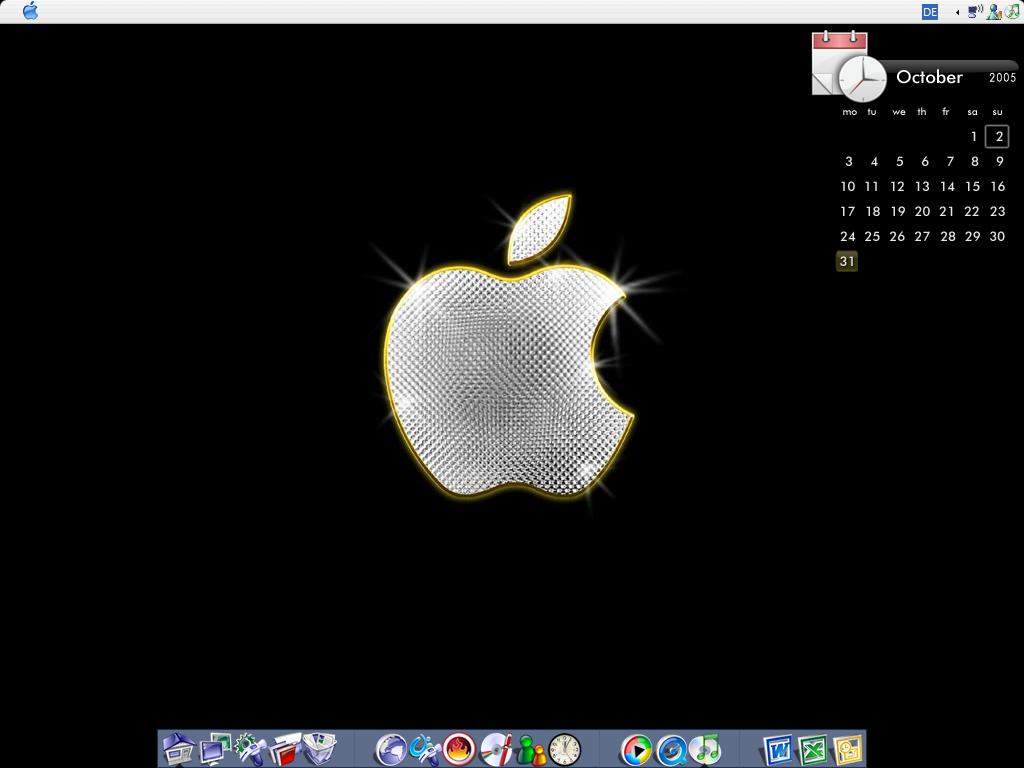This screenshot has height=768, width=1024.
Task: Click the DE language indicator
Action: (930, 12)
